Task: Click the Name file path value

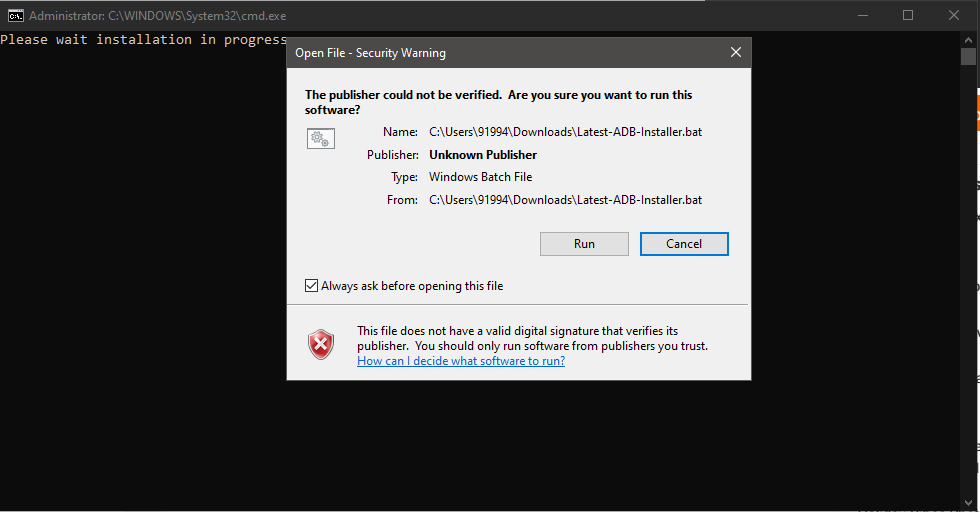Action: click(565, 132)
